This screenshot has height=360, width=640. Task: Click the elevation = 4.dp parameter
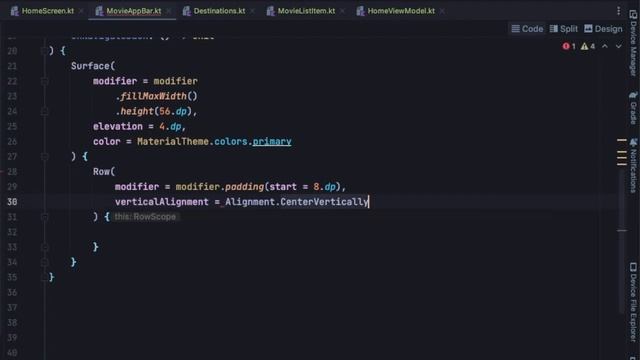(138, 127)
